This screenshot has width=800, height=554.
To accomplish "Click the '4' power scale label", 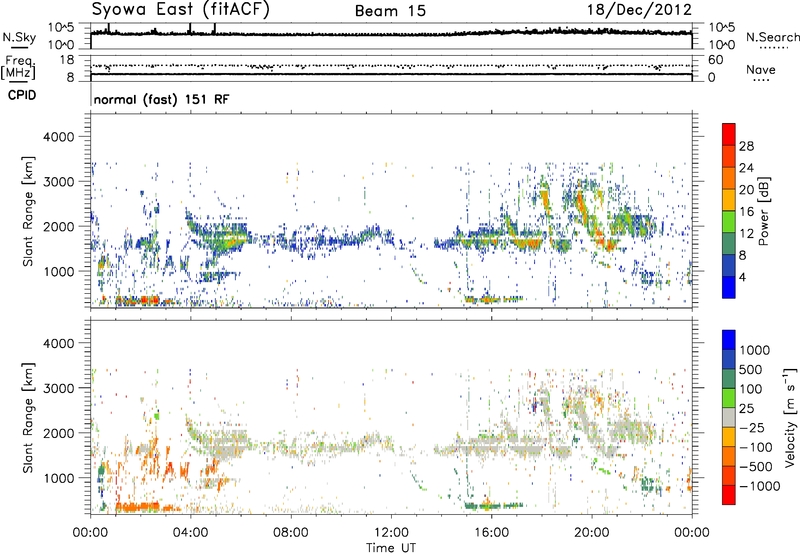I will (743, 277).
